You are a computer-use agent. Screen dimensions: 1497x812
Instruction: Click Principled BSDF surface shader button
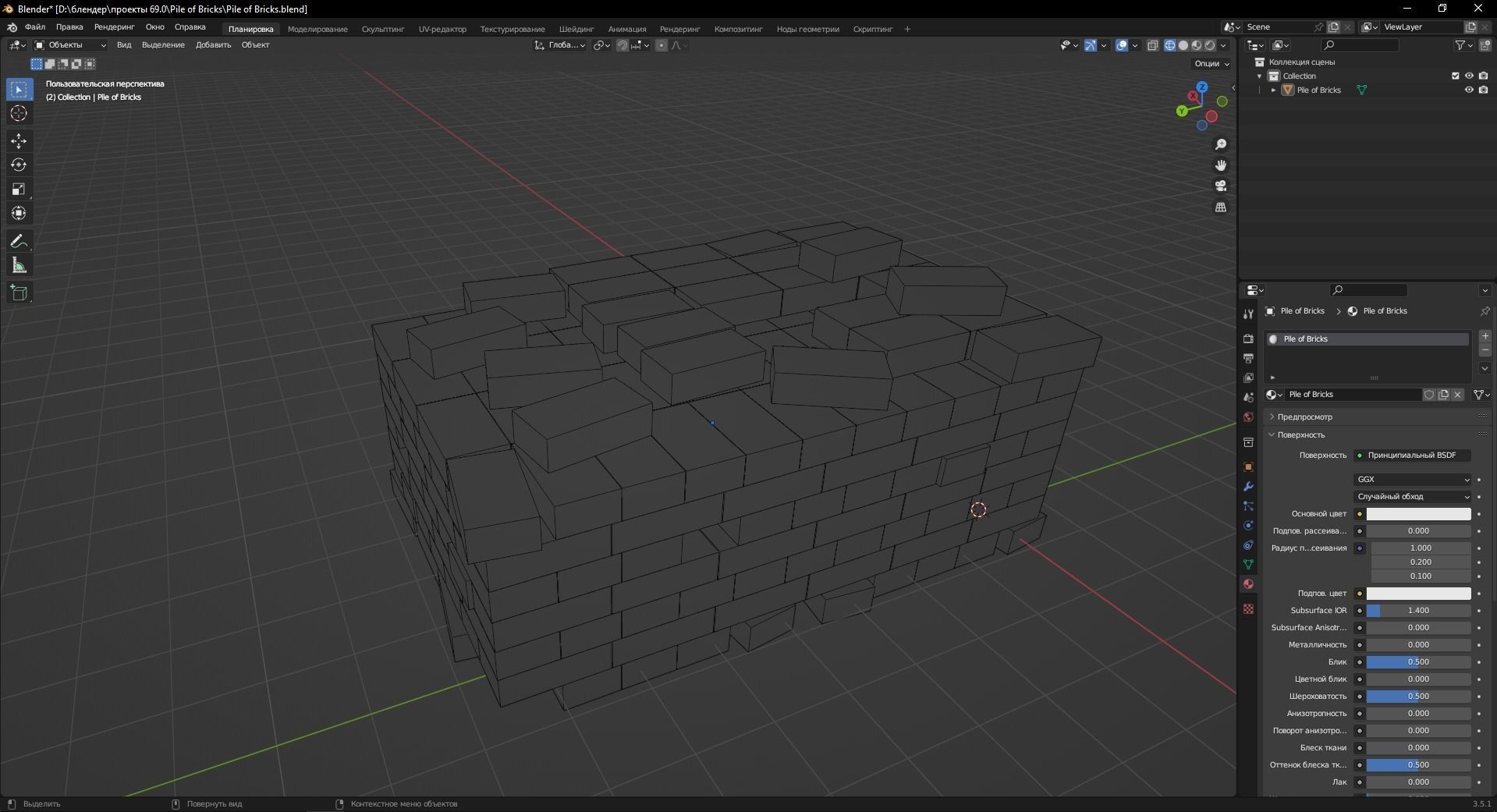(x=1413, y=456)
